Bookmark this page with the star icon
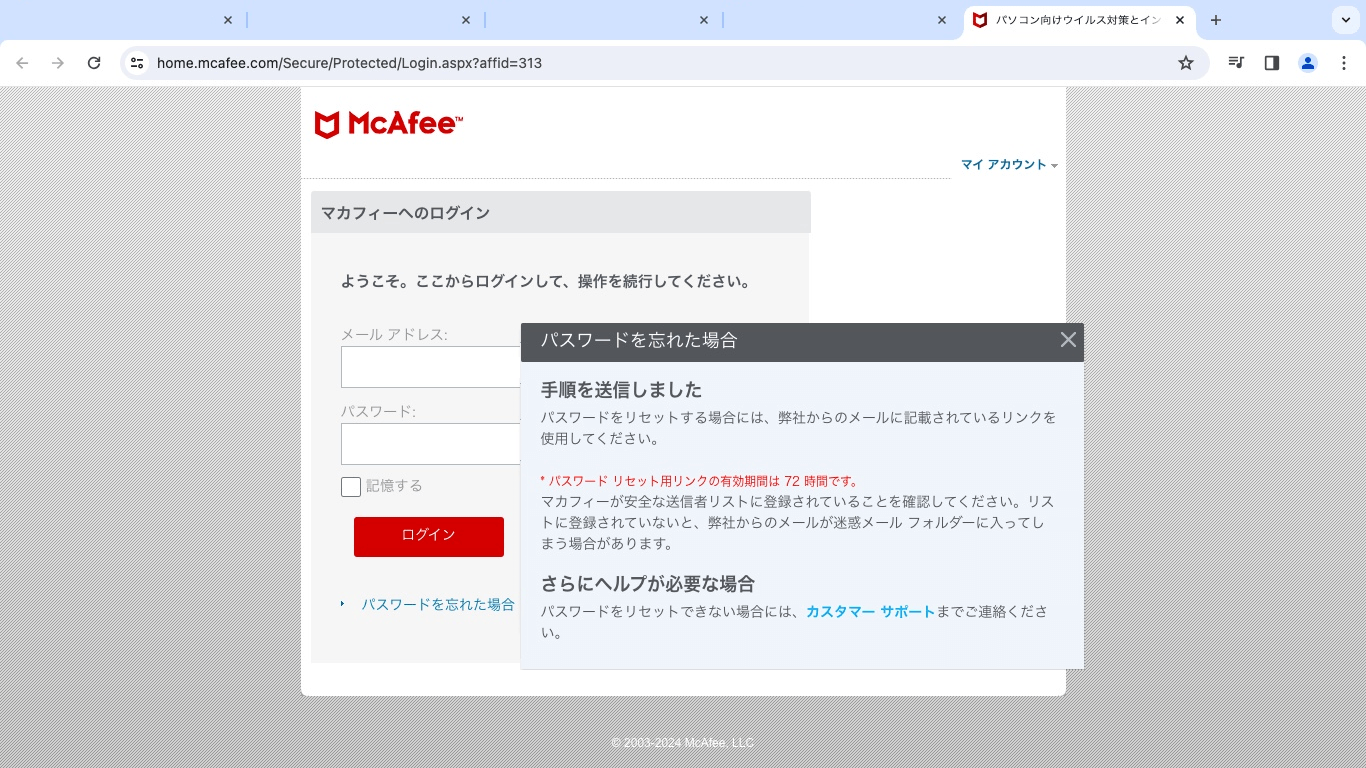 coord(1186,63)
